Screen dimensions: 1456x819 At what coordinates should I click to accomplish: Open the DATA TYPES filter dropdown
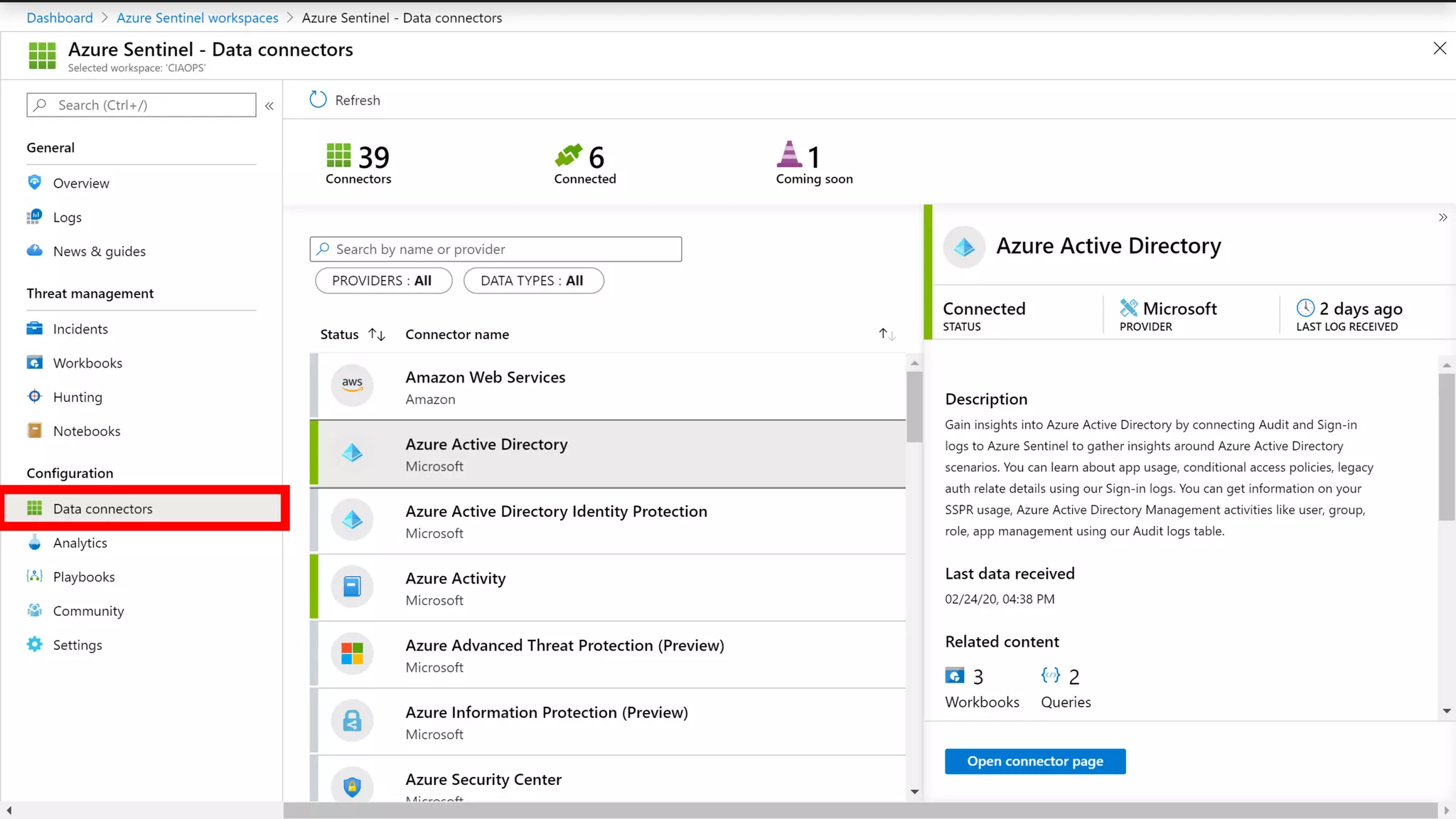point(533,281)
